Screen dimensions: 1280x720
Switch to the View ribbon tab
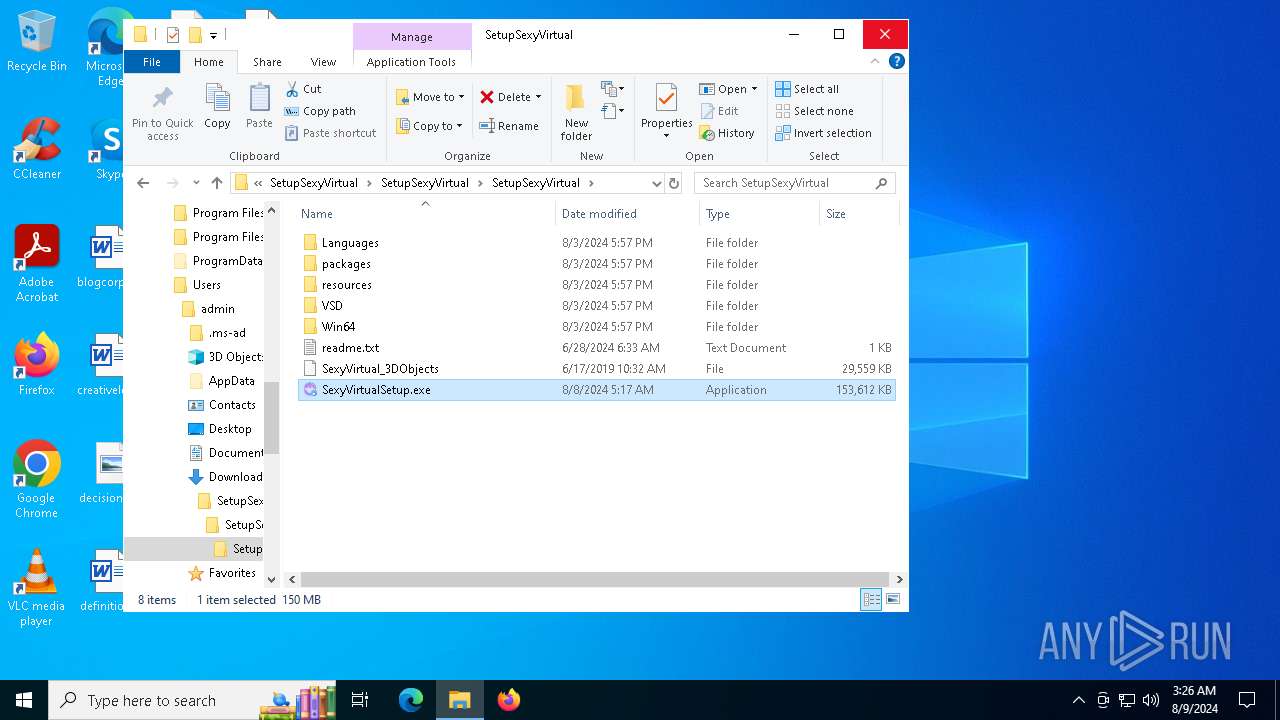pos(323,62)
